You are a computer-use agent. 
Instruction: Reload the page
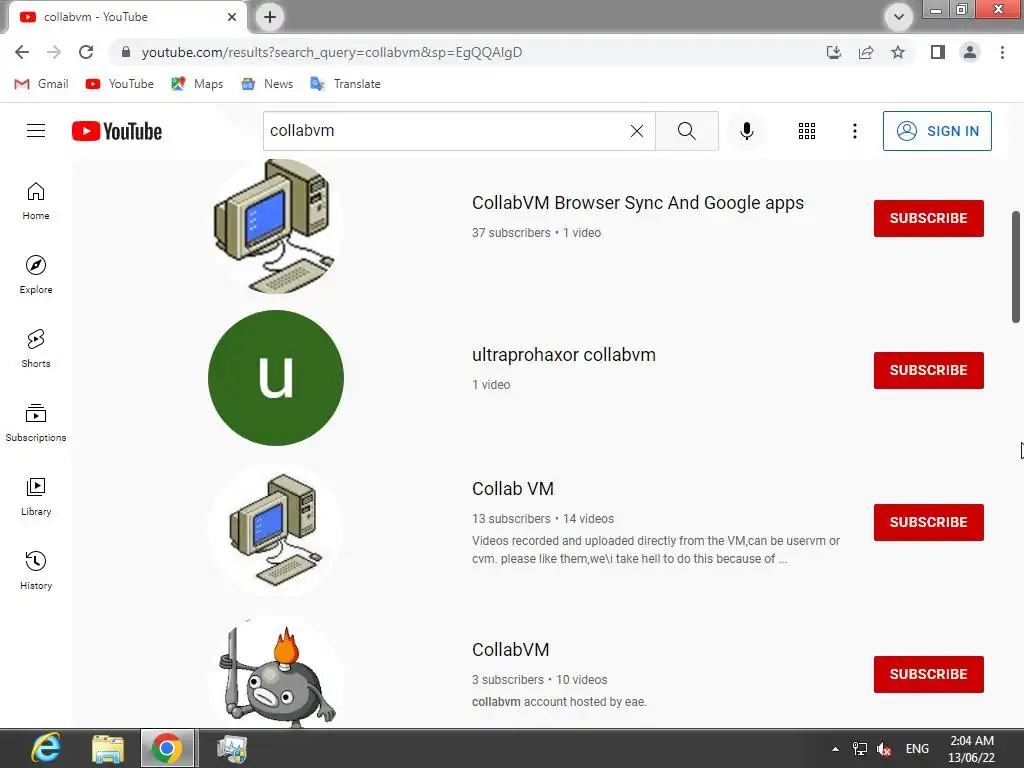(x=86, y=52)
